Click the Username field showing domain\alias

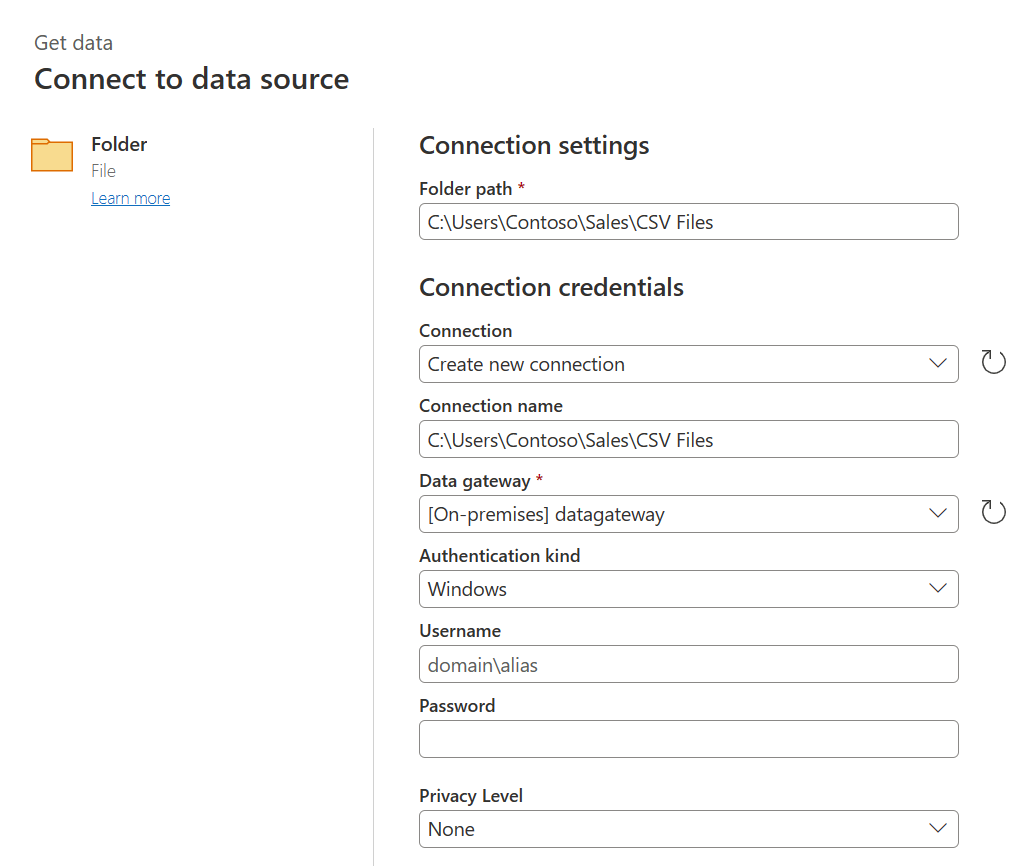click(688, 664)
